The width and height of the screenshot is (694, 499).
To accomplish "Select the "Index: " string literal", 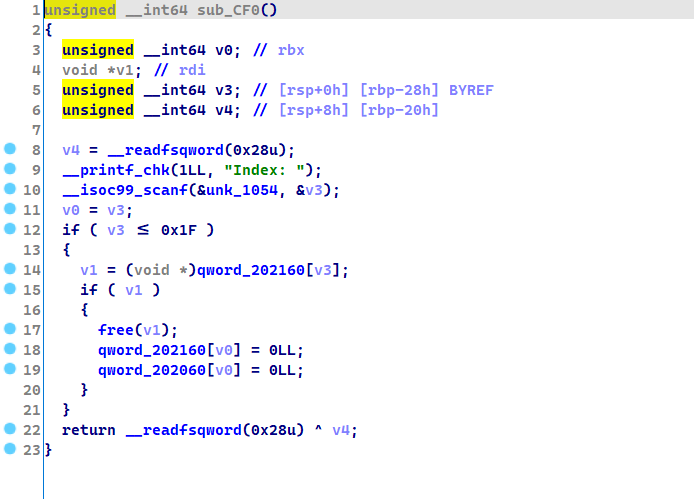I will click(x=265, y=170).
